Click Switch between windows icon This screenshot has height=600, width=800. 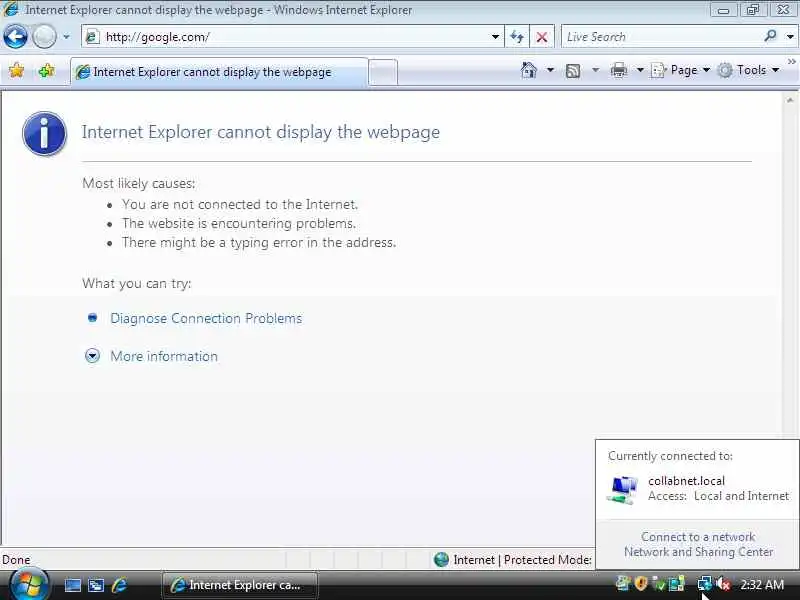[95, 585]
